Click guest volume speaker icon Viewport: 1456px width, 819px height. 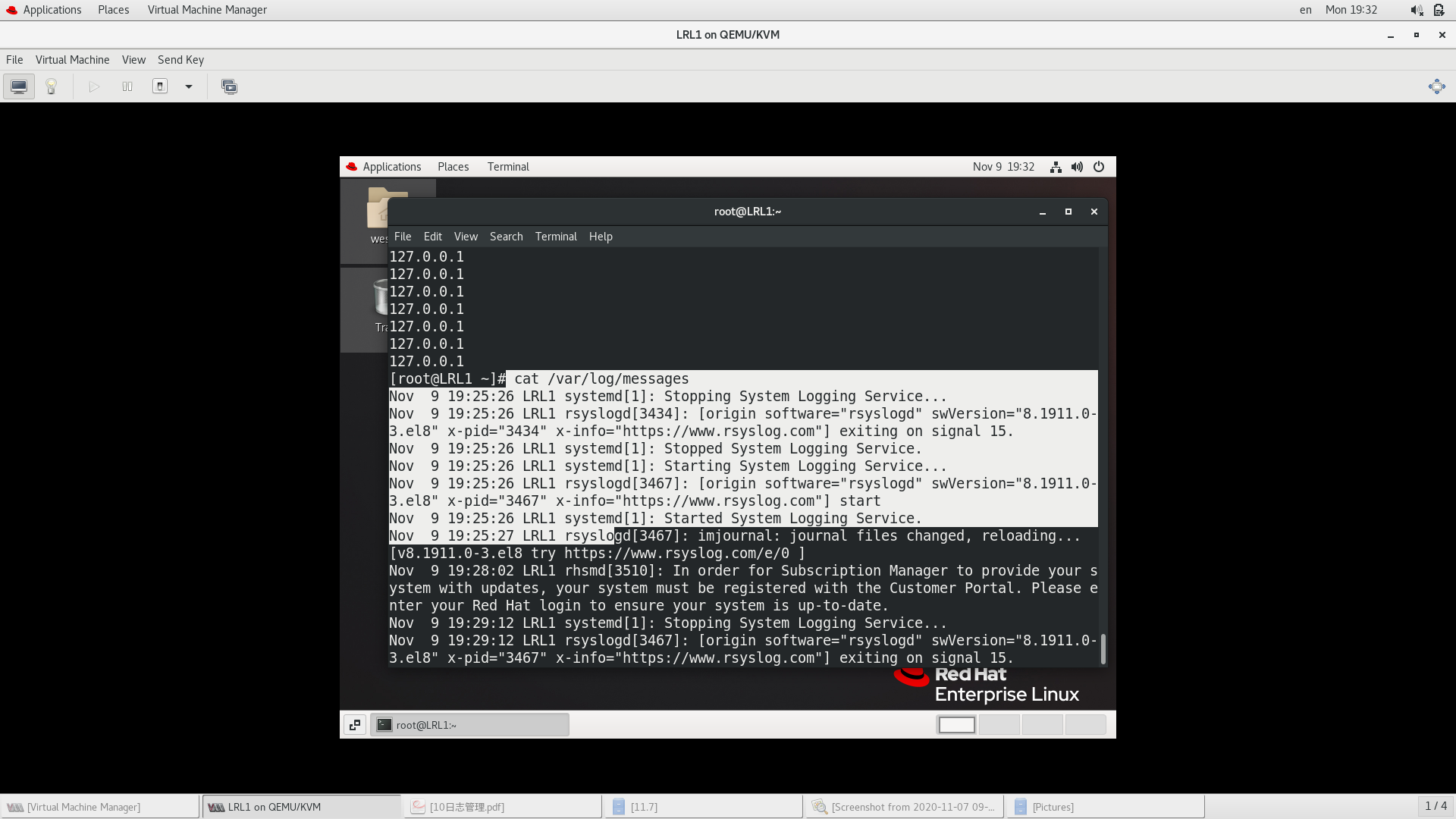tap(1077, 167)
